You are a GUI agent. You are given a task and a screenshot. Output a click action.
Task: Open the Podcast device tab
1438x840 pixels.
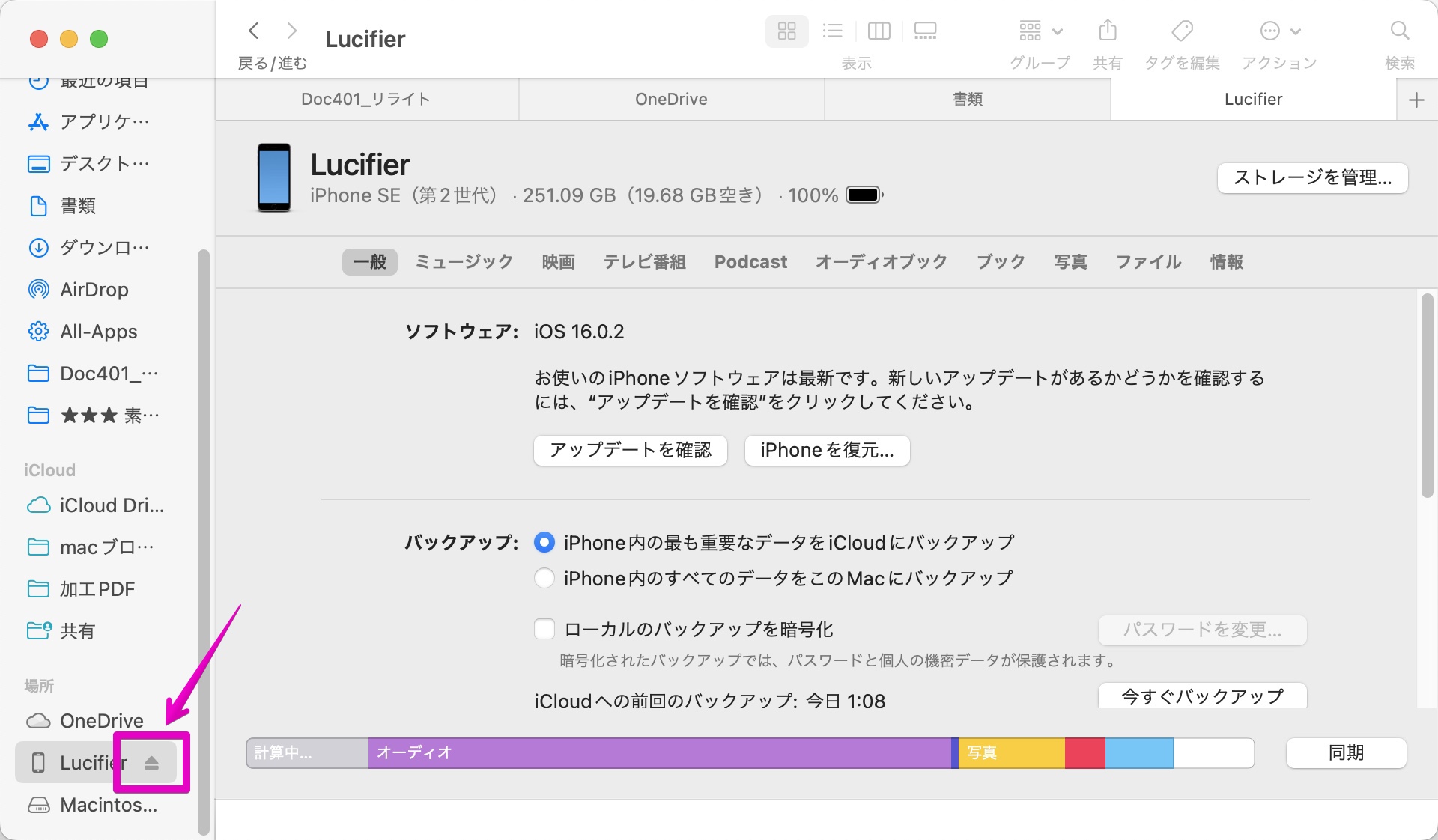tap(750, 262)
